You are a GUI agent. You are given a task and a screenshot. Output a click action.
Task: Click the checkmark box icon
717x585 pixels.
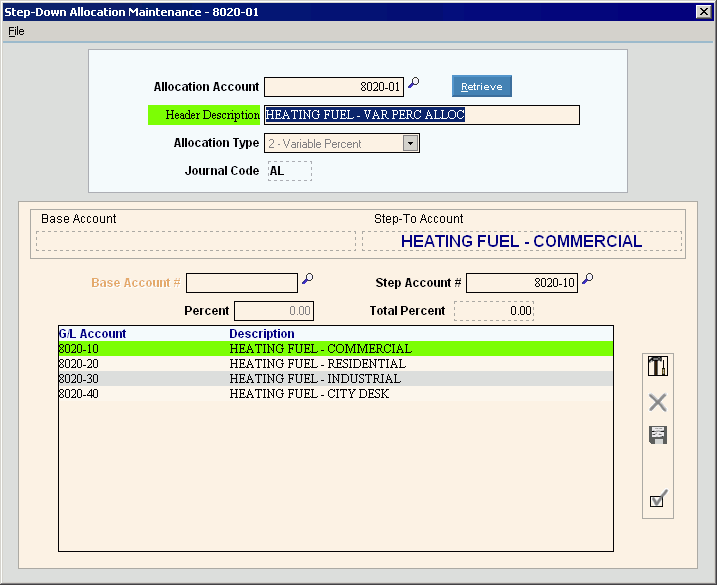658,499
